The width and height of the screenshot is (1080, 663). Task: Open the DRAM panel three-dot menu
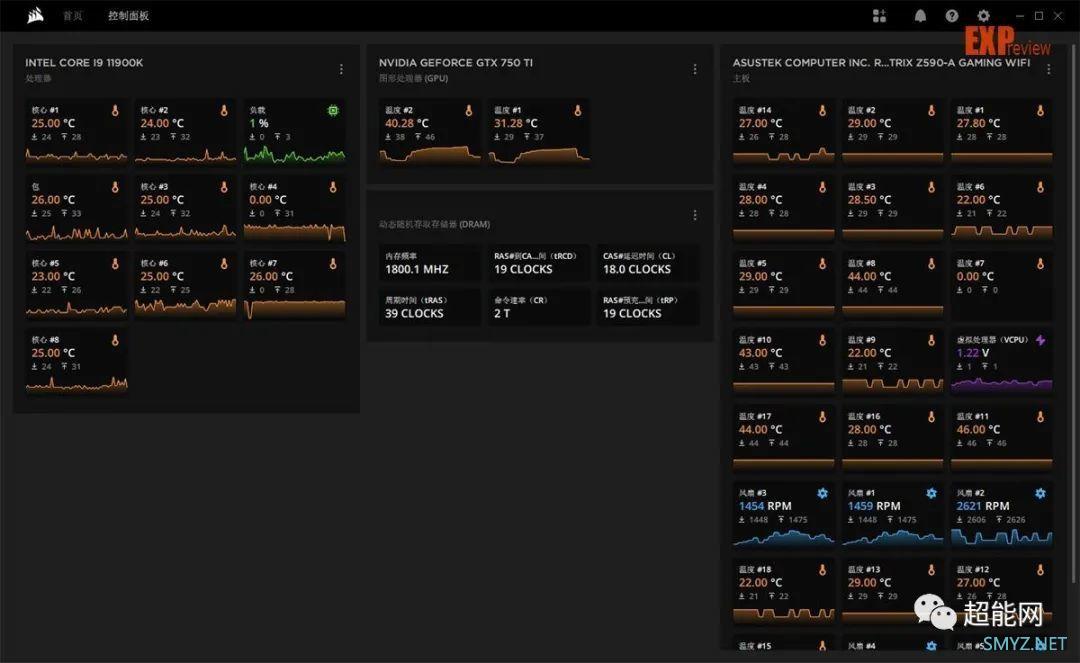click(695, 215)
